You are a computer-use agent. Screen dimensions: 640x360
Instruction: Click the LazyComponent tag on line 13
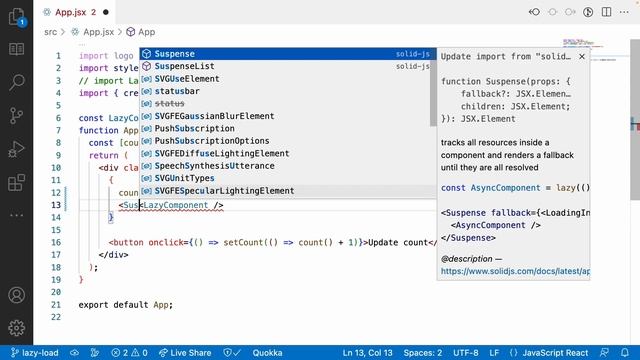[176, 205]
